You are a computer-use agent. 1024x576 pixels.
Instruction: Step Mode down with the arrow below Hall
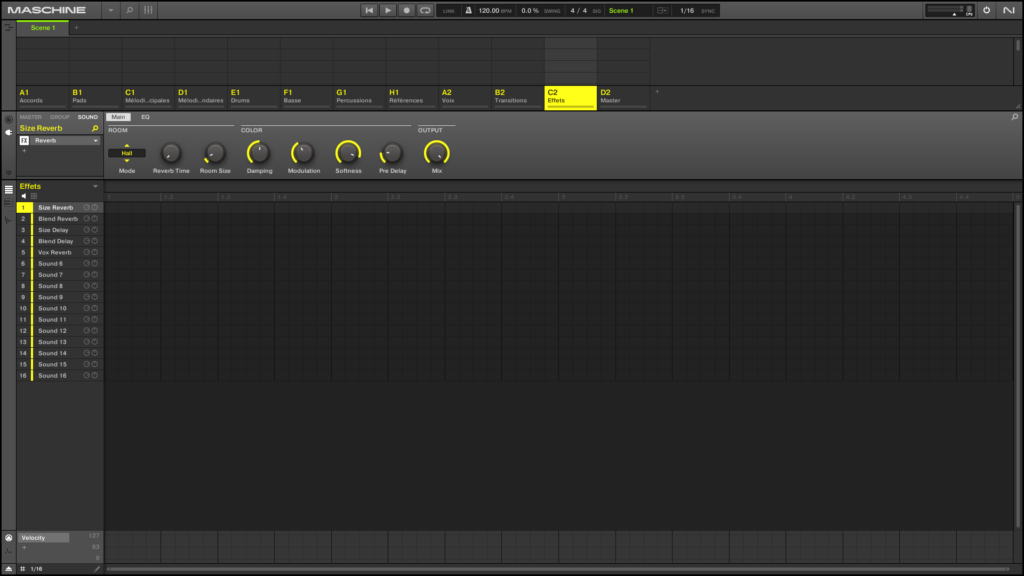(x=127, y=160)
